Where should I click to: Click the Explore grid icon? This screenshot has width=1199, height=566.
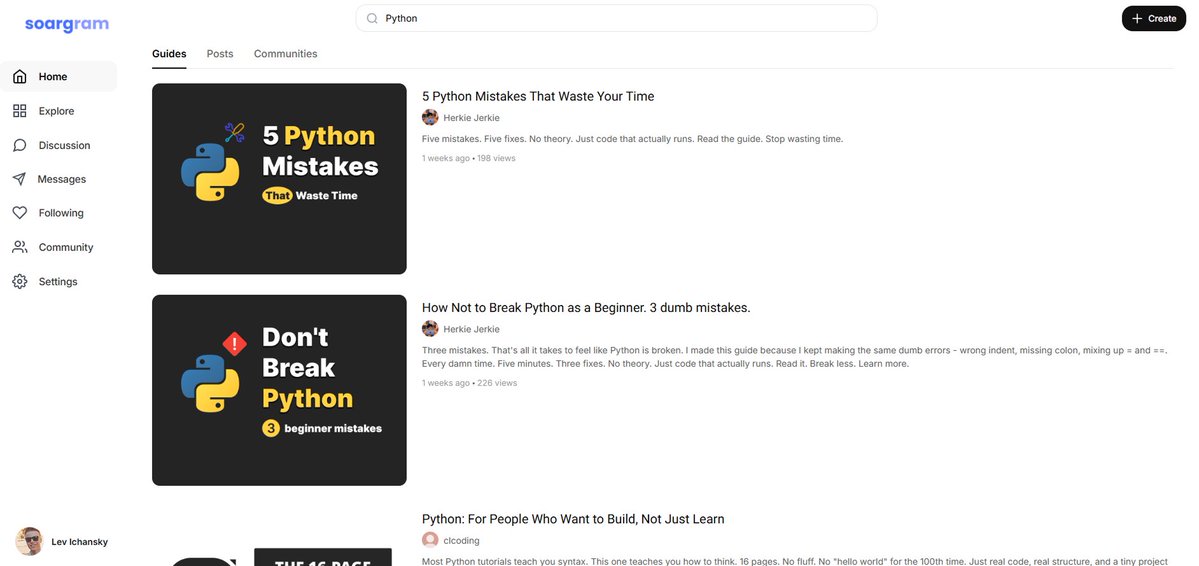[x=20, y=111]
